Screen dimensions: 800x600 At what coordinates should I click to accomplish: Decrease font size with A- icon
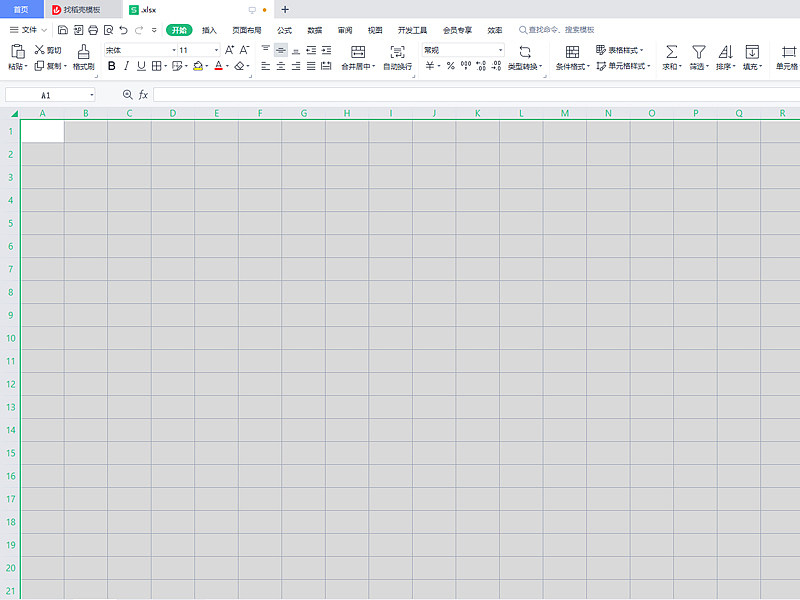coord(244,49)
